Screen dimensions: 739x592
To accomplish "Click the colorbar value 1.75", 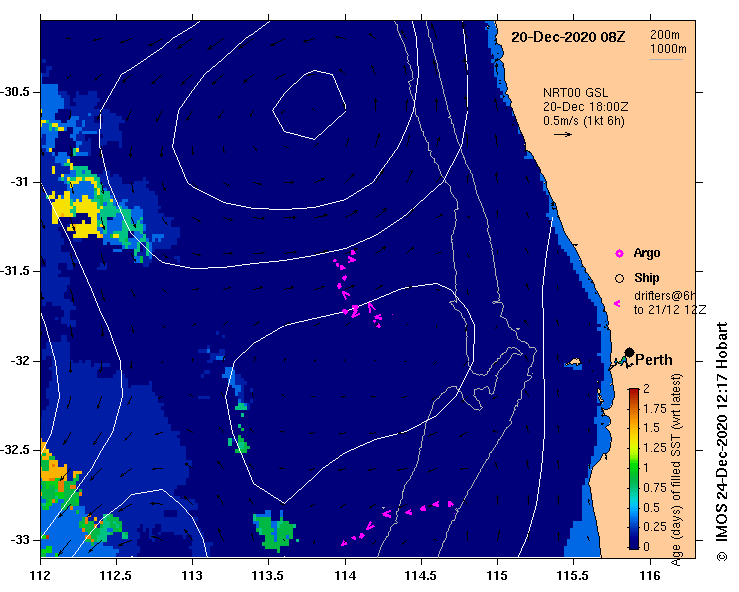I will 655,409.
